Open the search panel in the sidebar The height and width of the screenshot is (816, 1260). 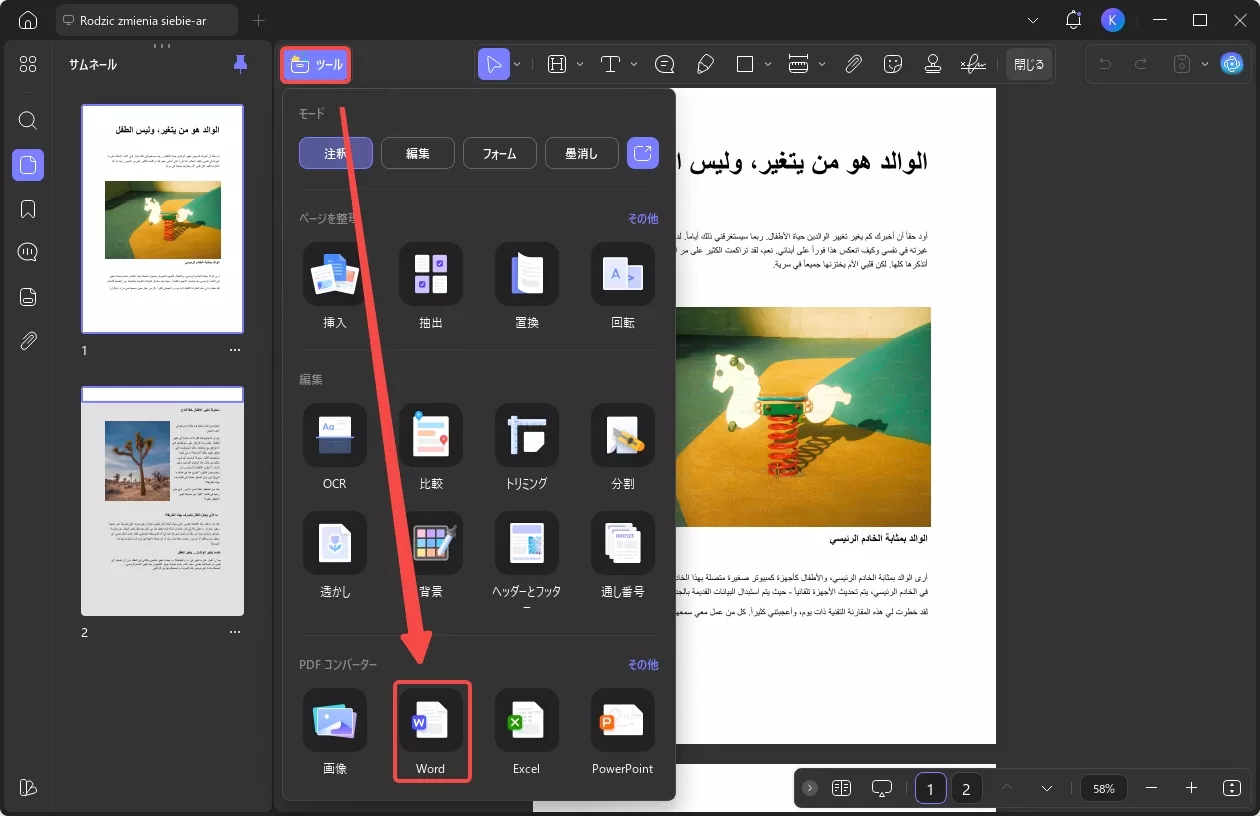tap(27, 121)
